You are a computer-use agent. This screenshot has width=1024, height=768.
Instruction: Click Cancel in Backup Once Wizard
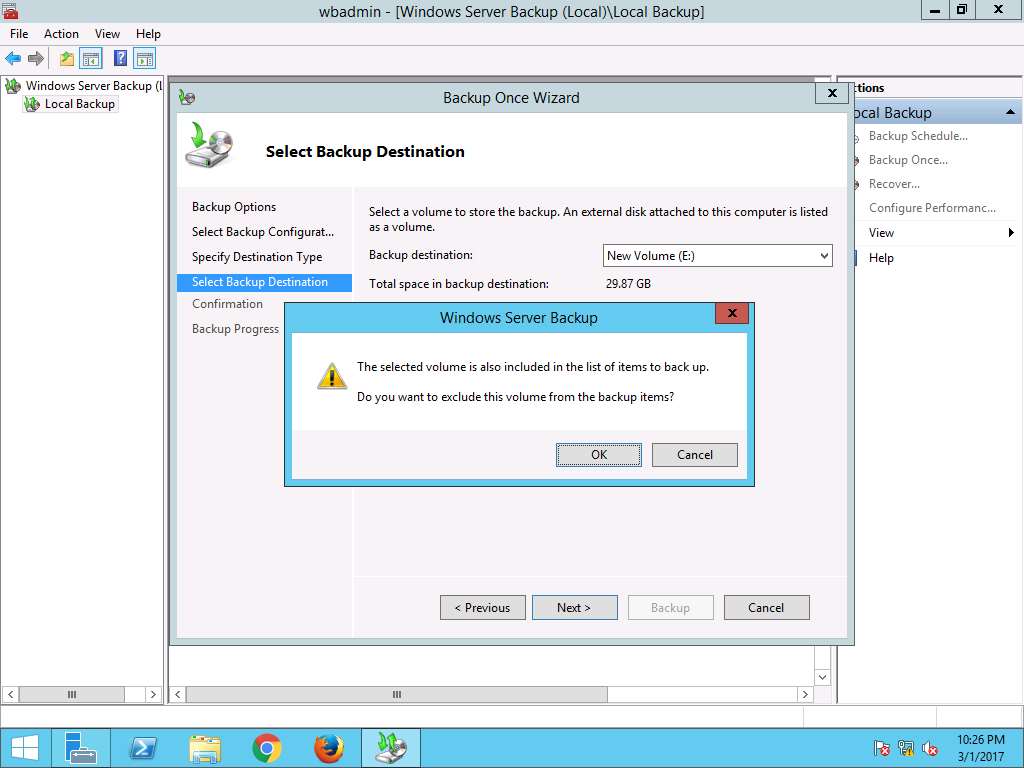767,607
